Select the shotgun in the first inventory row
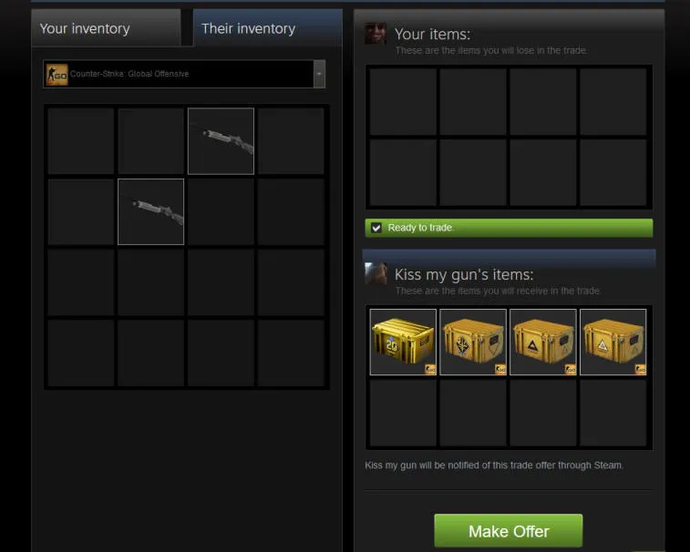The height and width of the screenshot is (552, 690). pos(221,141)
